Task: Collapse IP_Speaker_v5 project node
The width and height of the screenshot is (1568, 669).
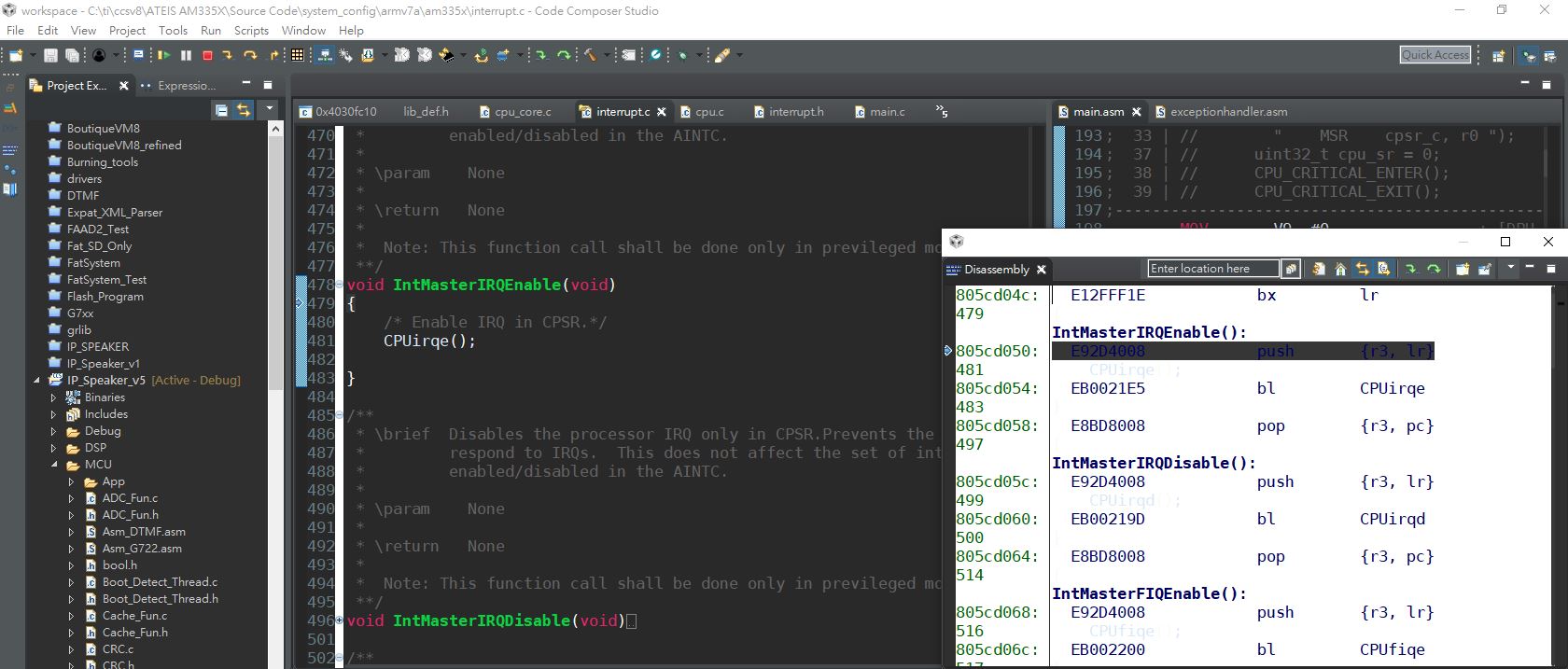Action: coord(36,381)
